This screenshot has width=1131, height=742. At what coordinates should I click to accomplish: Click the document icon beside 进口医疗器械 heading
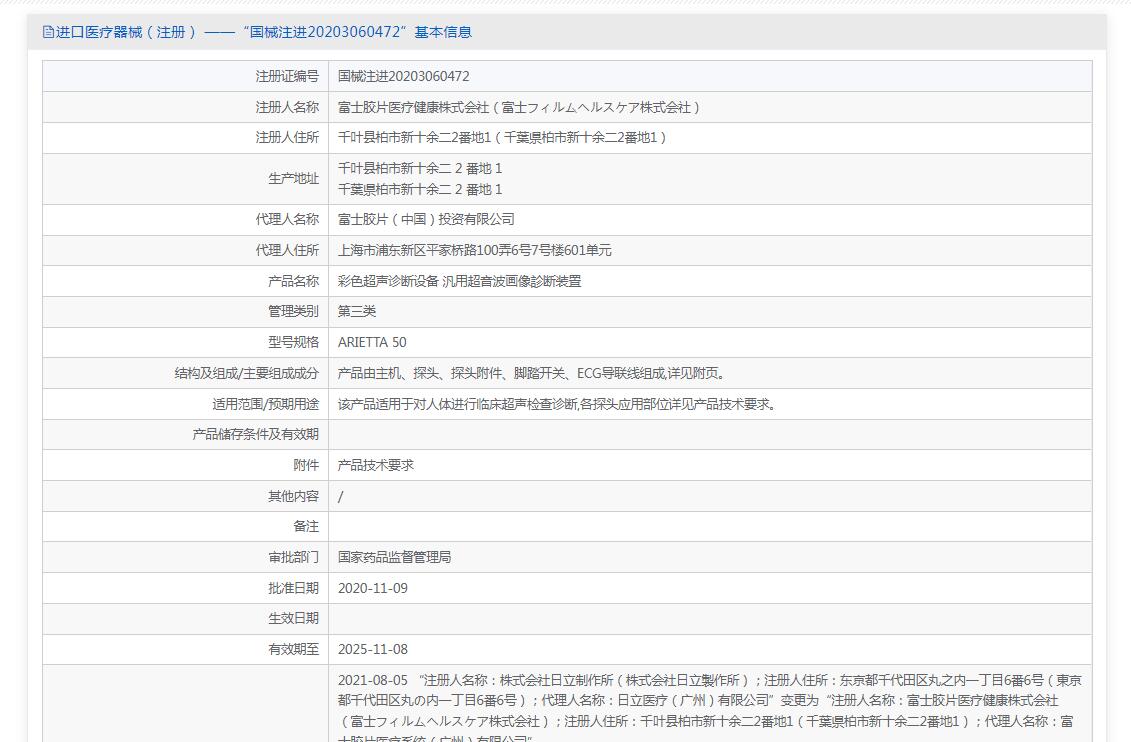click(x=48, y=32)
